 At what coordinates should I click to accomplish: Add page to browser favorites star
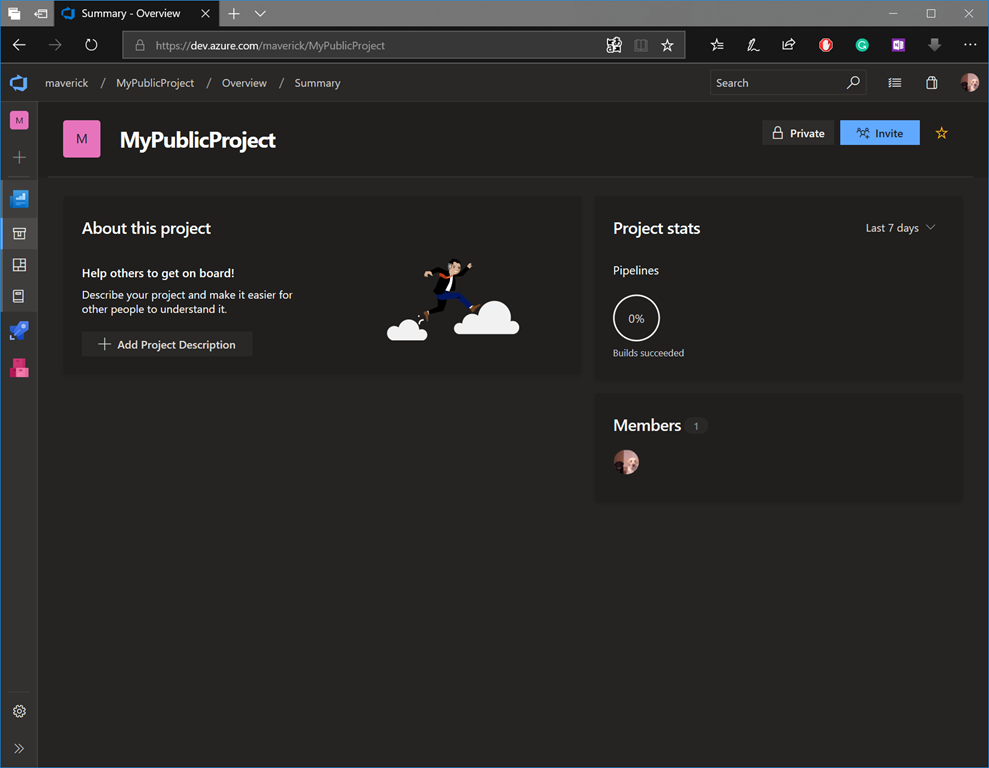click(667, 45)
